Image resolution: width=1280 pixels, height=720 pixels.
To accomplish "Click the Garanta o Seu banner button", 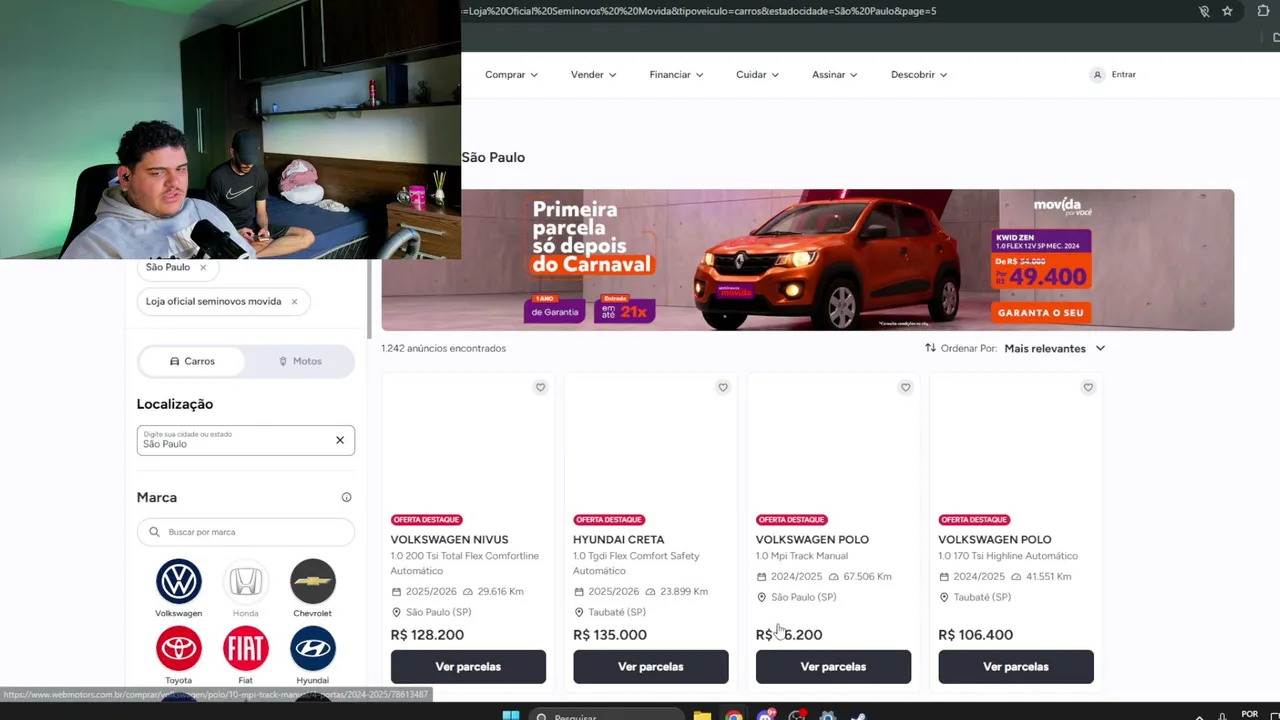I will [x=1040, y=313].
